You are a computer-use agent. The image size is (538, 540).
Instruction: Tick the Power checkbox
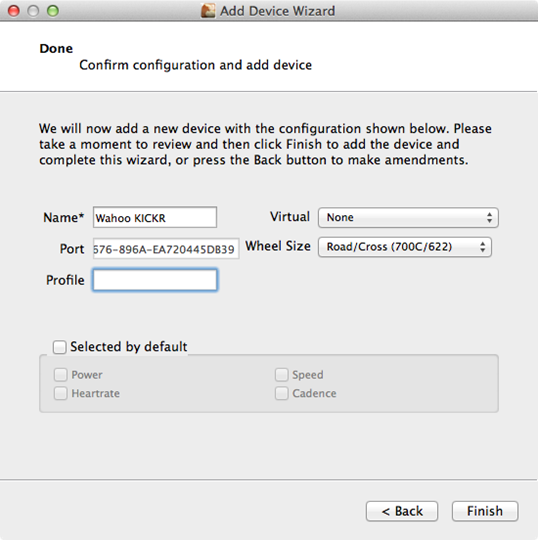pos(60,375)
